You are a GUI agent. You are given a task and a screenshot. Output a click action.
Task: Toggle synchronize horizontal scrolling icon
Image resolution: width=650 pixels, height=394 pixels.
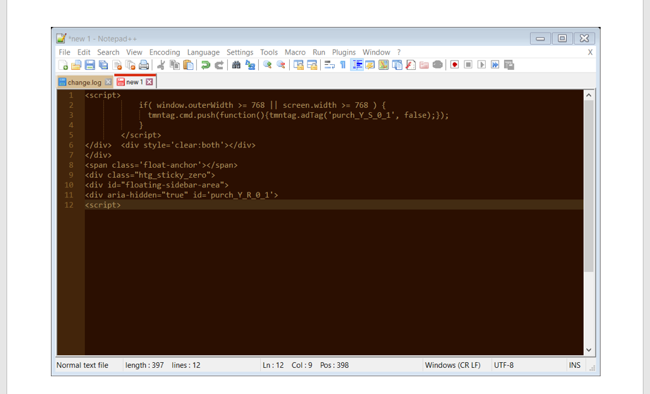312,65
